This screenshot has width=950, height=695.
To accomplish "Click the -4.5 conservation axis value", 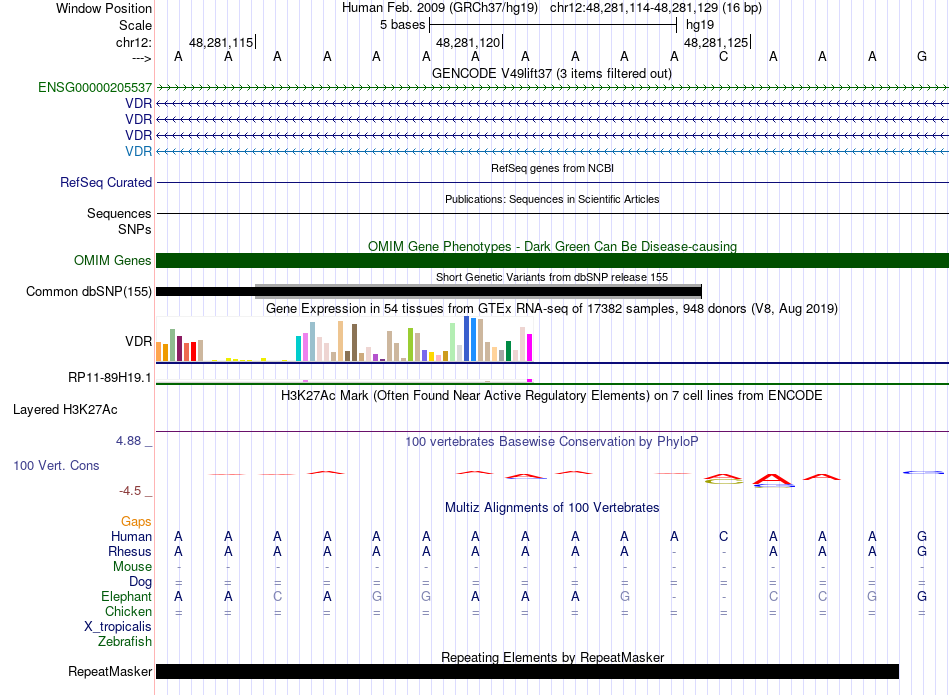I will (130, 491).
